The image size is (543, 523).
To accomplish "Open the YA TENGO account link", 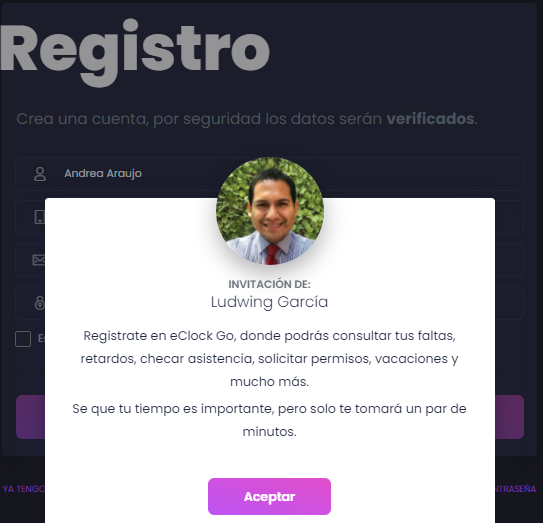I will coord(24,489).
